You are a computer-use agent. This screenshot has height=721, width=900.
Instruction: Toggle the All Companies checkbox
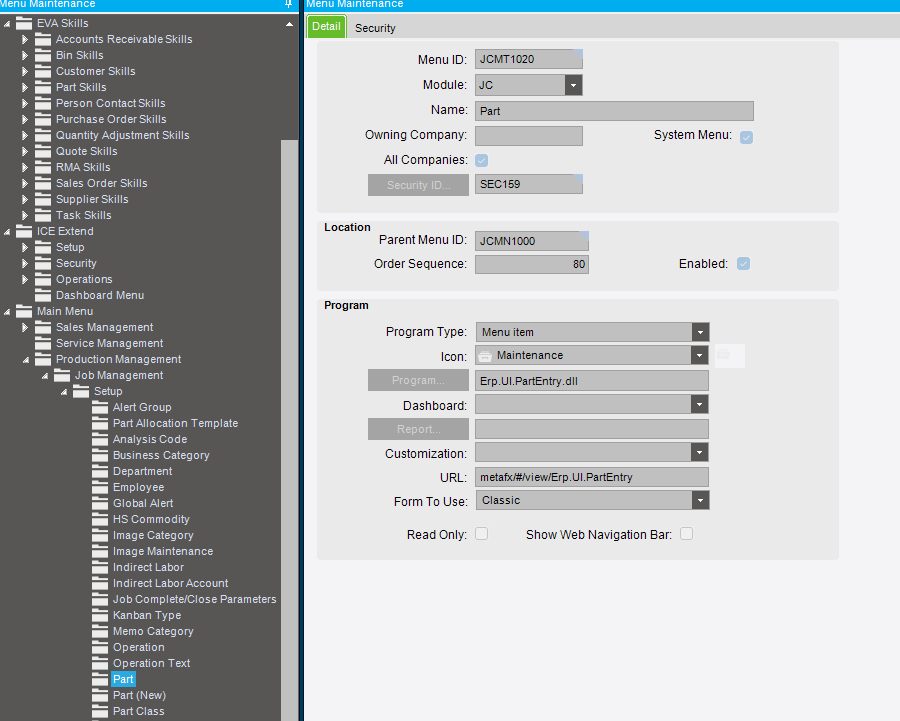pos(481,160)
